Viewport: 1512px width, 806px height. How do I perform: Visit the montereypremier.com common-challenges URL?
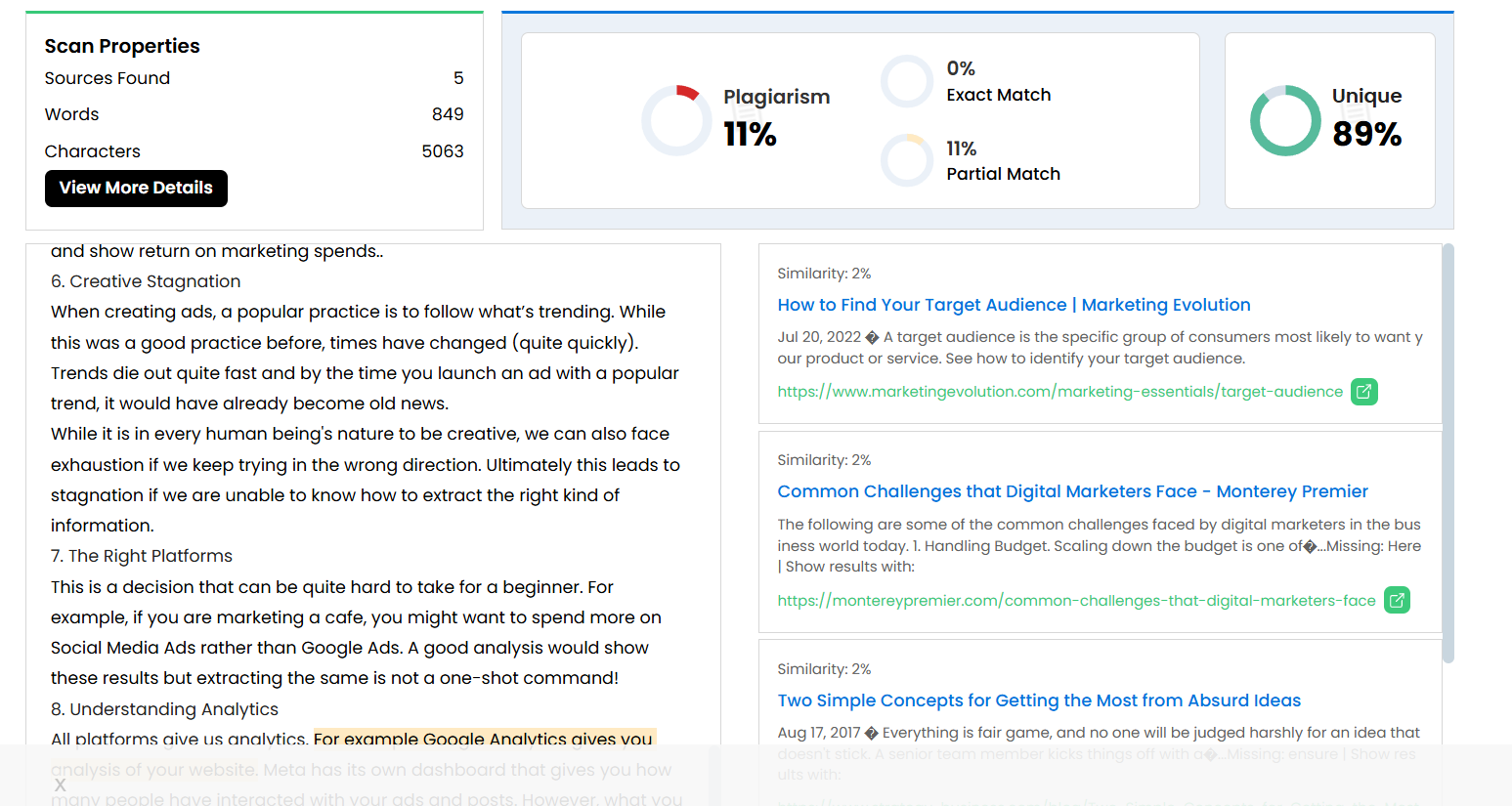[1076, 601]
